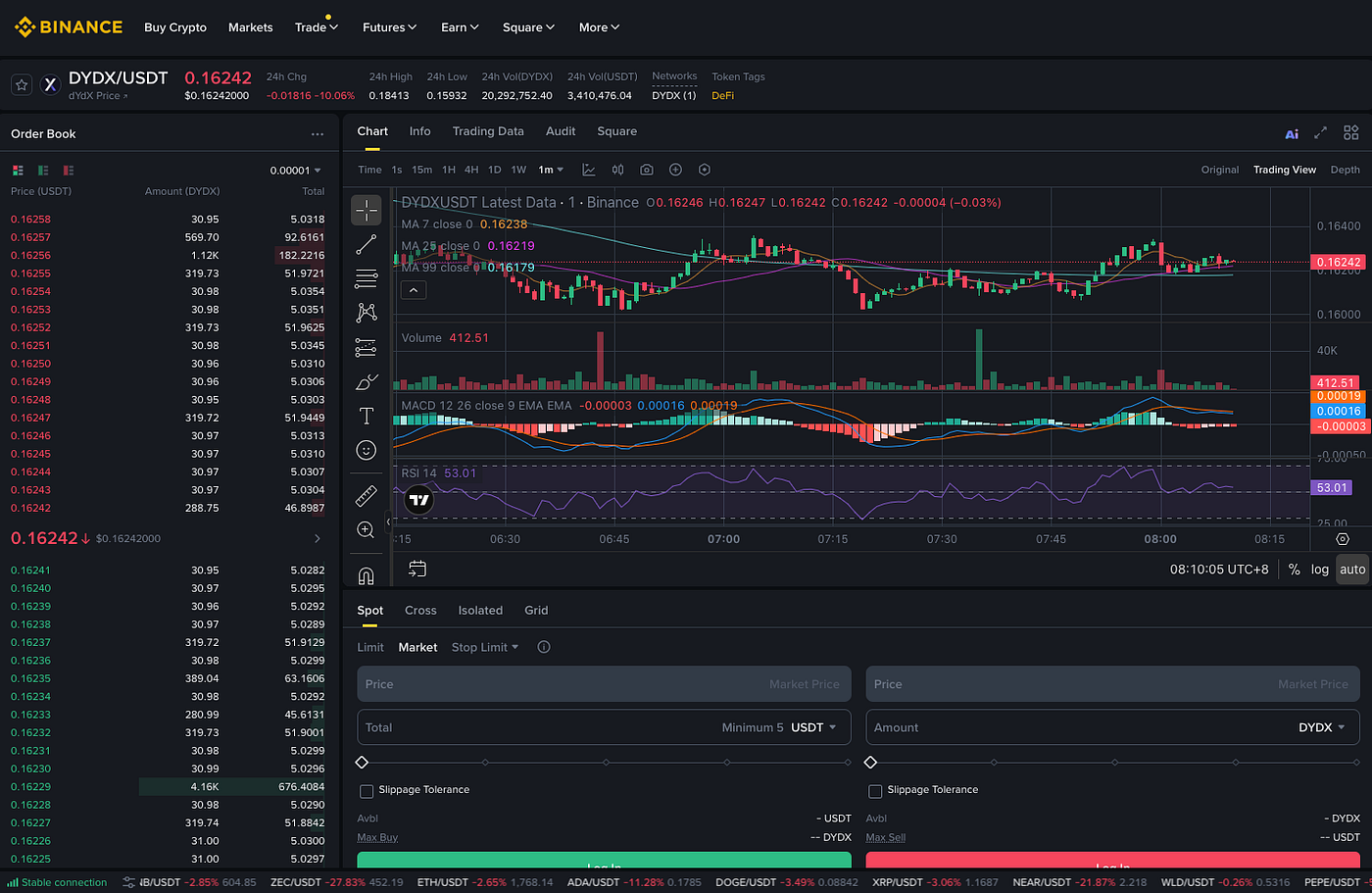Change the Amount currency DYDX dropdown

1322,727
